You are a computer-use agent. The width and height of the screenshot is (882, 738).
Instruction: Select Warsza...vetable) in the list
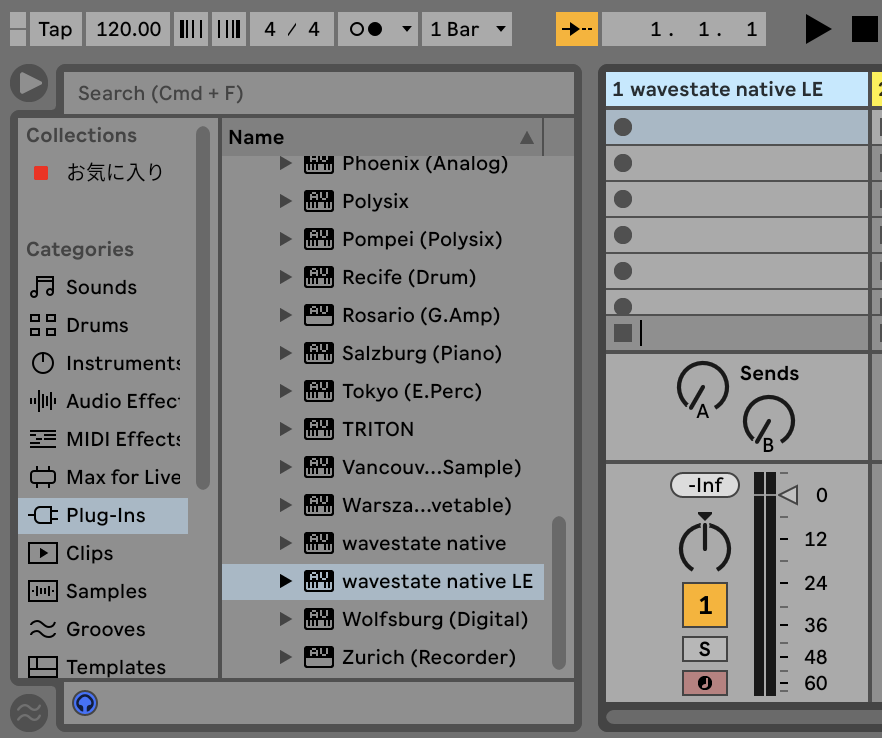pyautogui.click(x=382, y=505)
